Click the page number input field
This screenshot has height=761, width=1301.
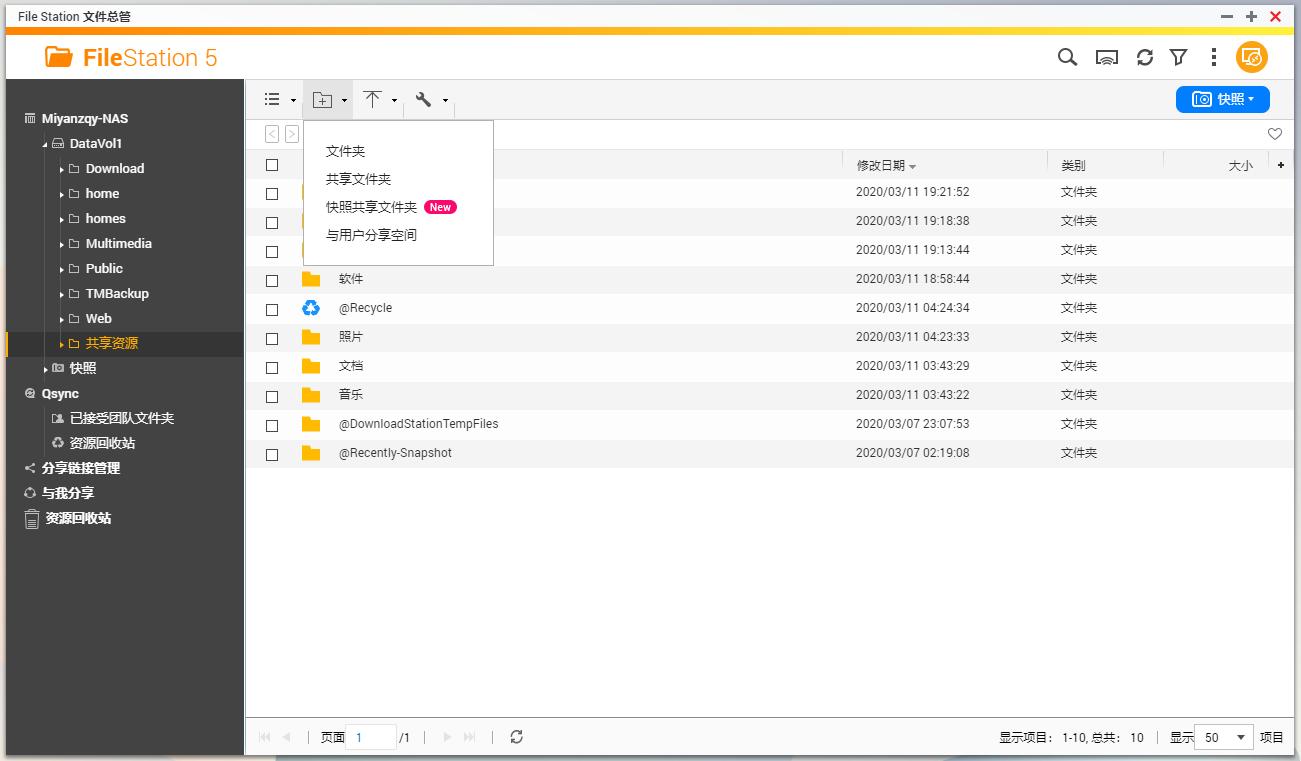[x=370, y=736]
